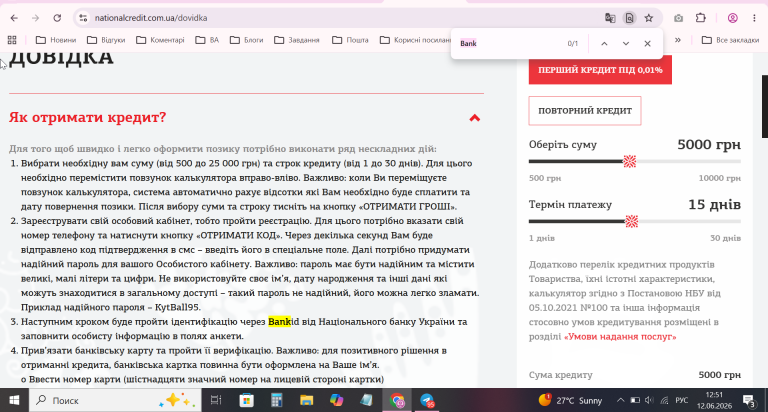Click the highlighted Bank word in text
This screenshot has width=768, height=412.
[280, 322]
